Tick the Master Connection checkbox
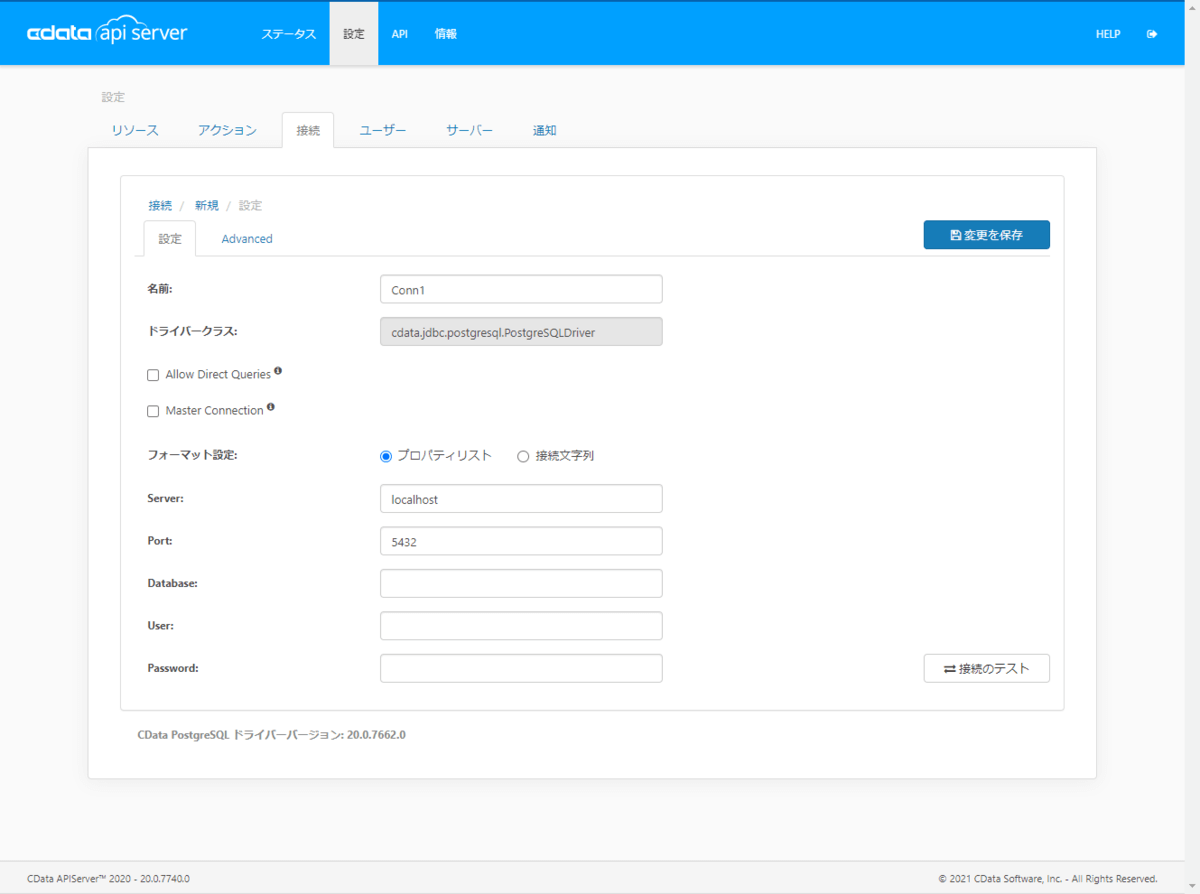1200x894 pixels. pos(153,411)
